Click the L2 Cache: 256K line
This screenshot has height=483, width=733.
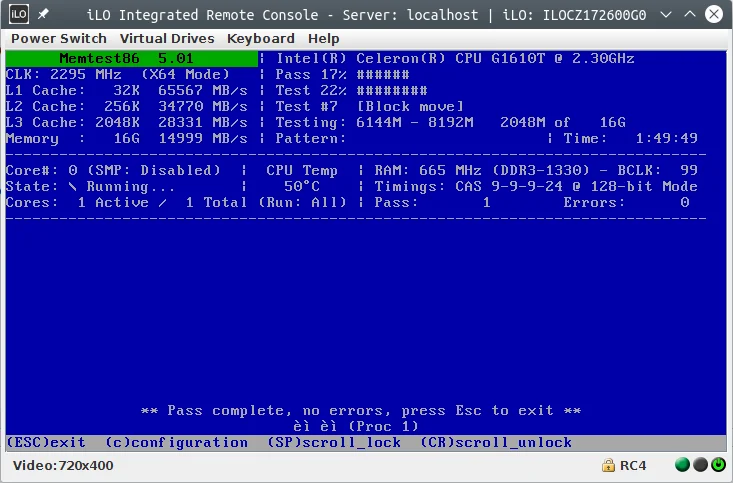point(127,107)
